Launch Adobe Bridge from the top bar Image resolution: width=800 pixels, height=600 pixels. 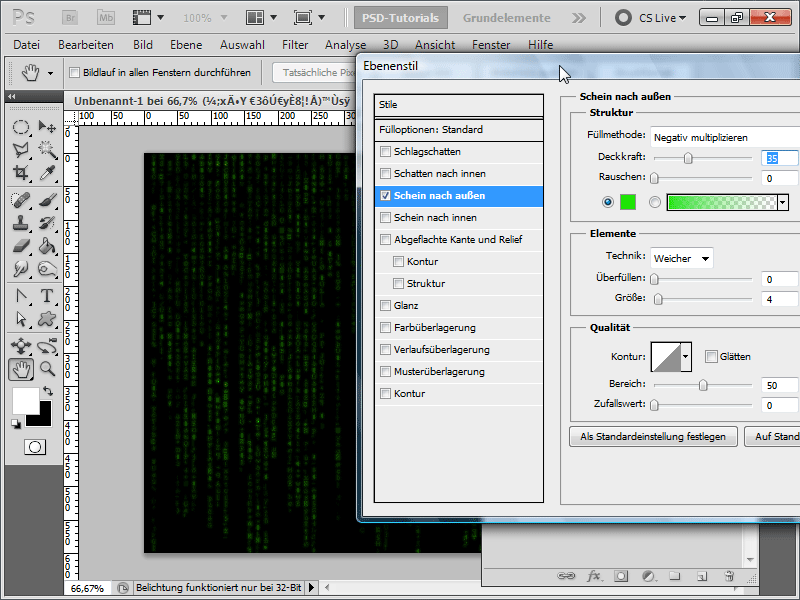coord(70,18)
